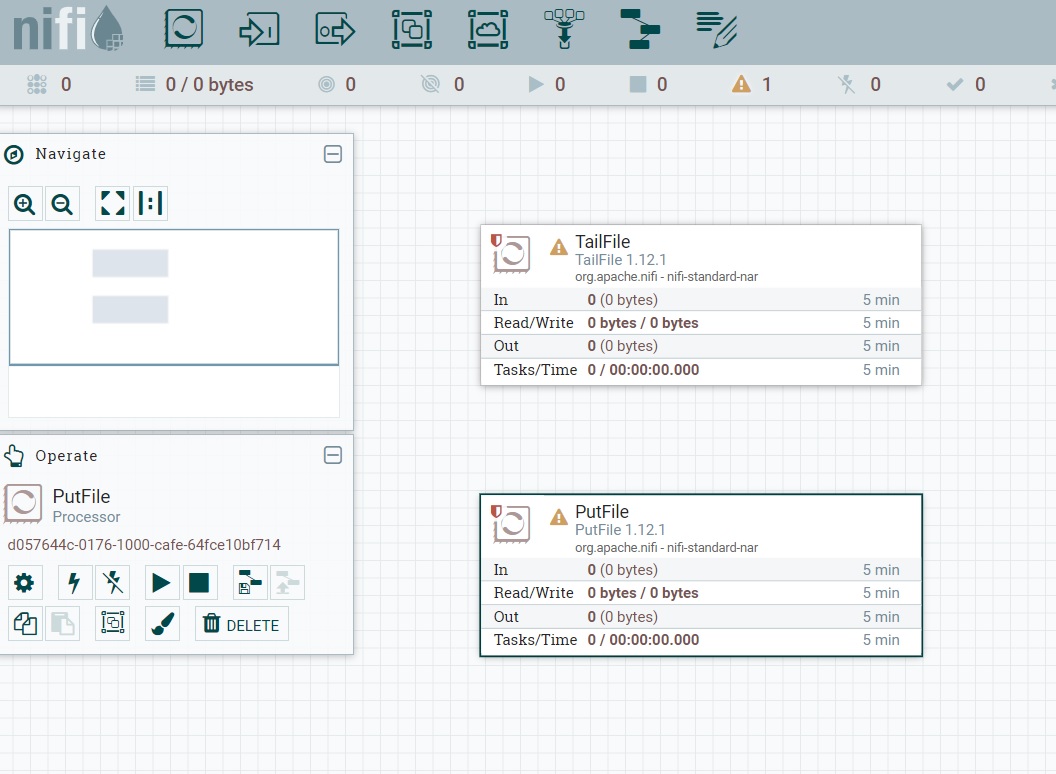Viewport: 1056px width, 774px height.
Task: Select the PutFile processor icon on canvas
Action: pos(511,523)
